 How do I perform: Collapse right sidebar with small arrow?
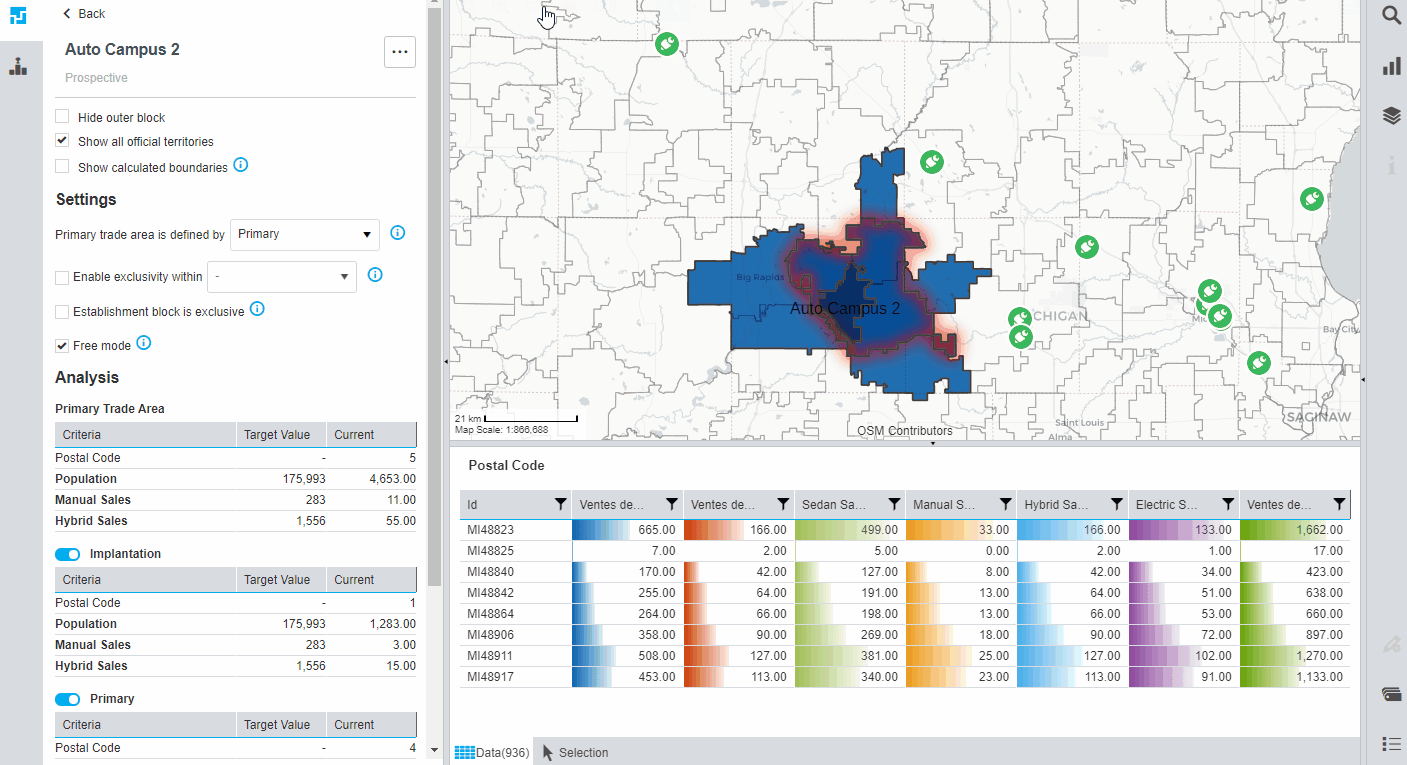1364,380
